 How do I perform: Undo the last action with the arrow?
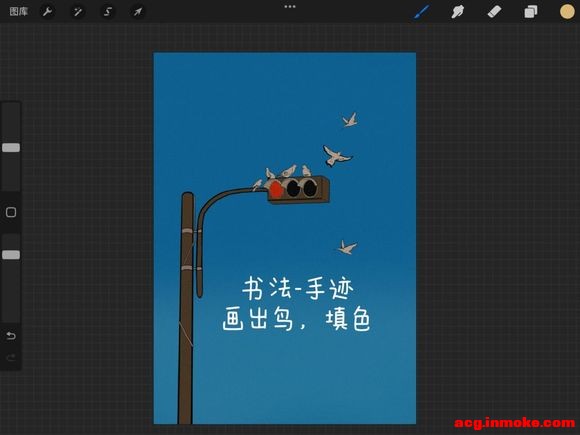[11, 335]
